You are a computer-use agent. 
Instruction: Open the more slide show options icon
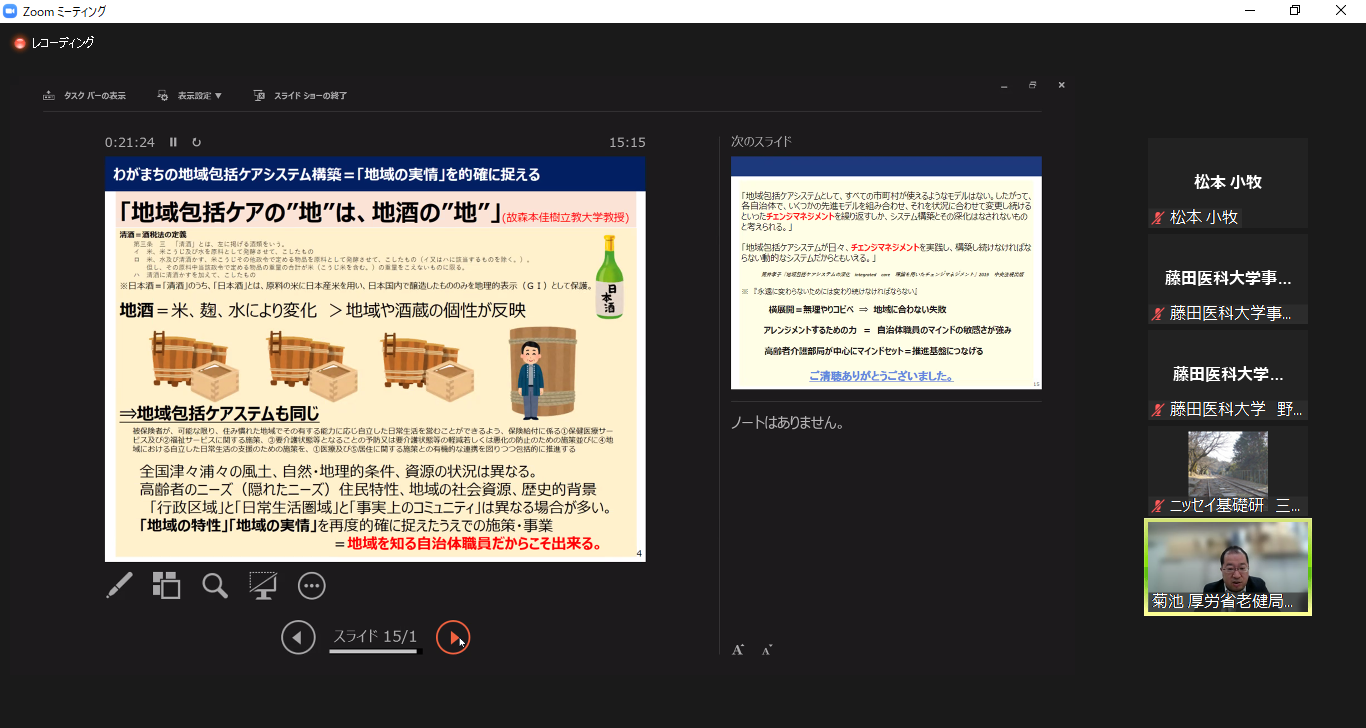click(312, 586)
